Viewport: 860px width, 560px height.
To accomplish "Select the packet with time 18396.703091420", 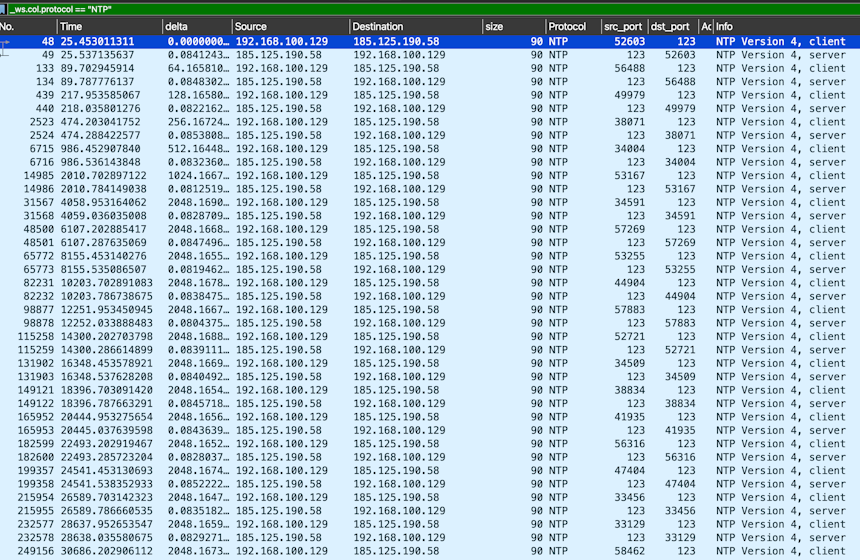I will point(430,390).
